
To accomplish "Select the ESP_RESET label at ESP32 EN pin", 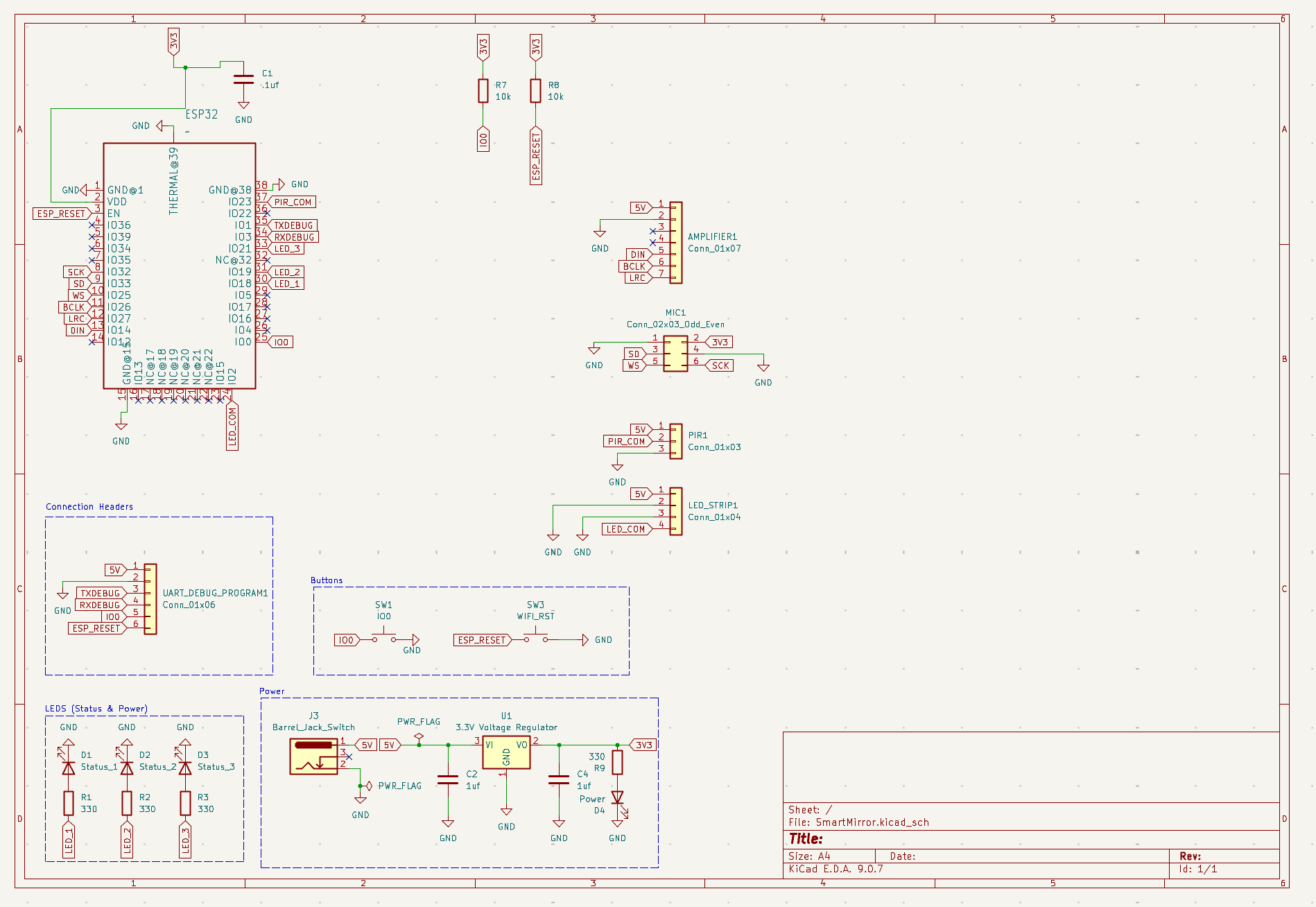I will [x=62, y=214].
